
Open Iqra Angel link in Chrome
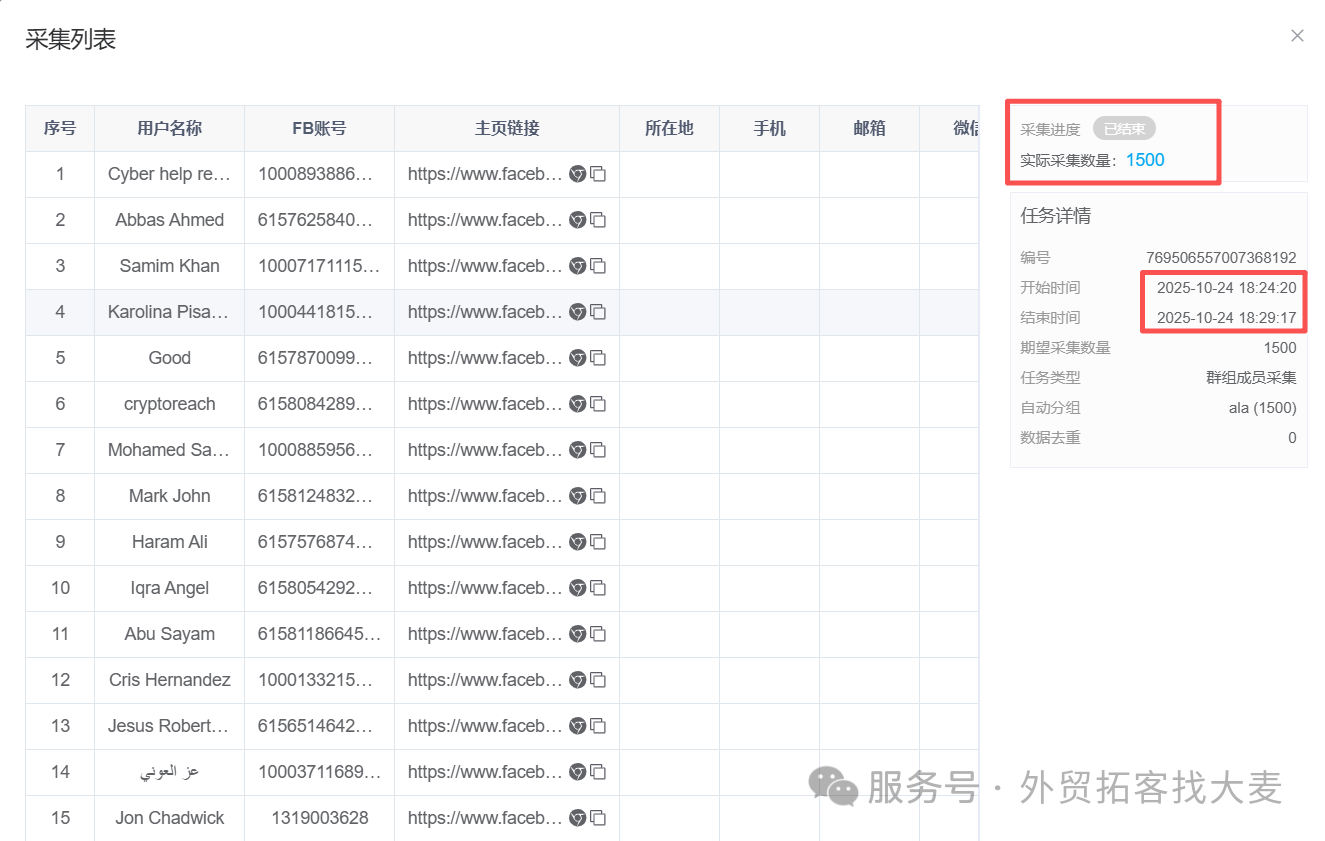click(577, 588)
